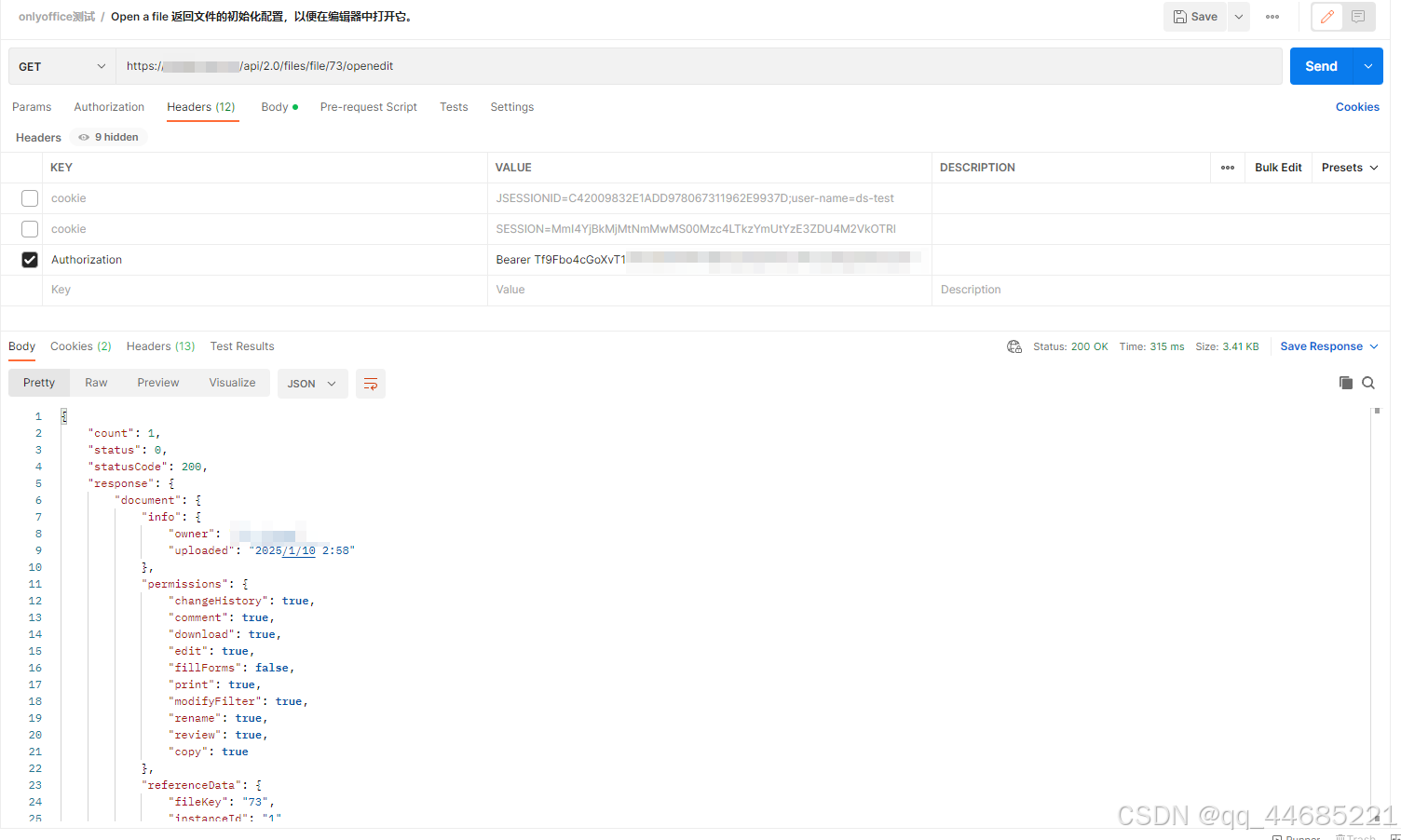
Task: Open the Pre-request Script tab
Action: coord(368,107)
